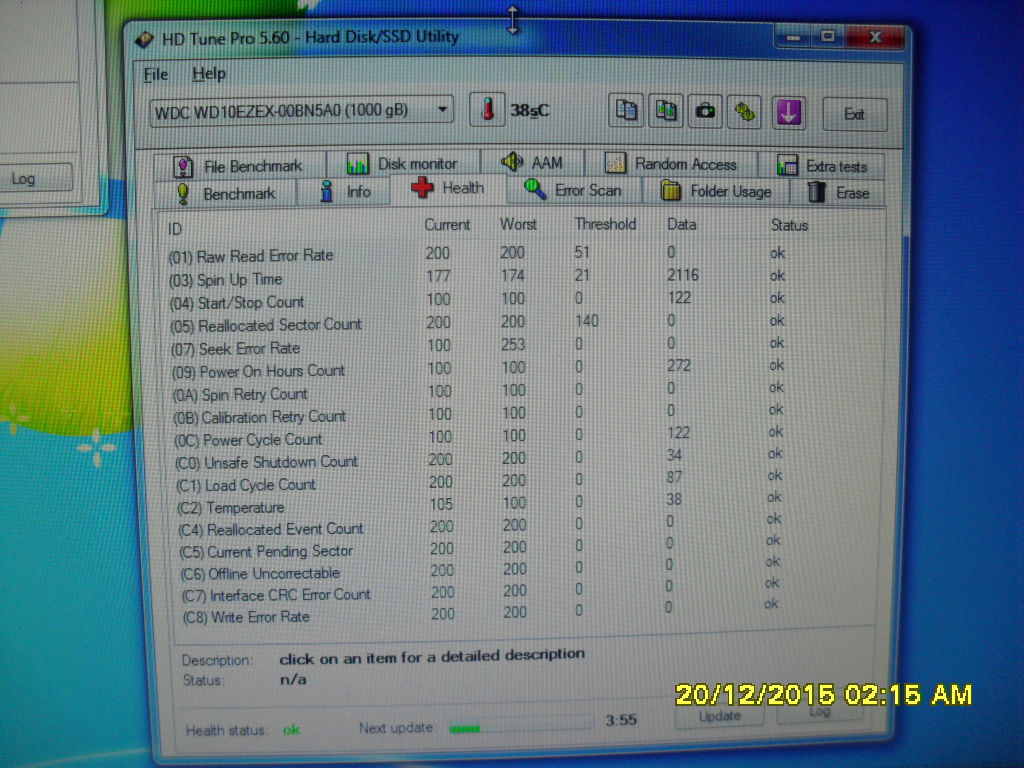This screenshot has width=1024, height=768.
Task: Select the Seek Error Rate row
Action: tap(477, 346)
